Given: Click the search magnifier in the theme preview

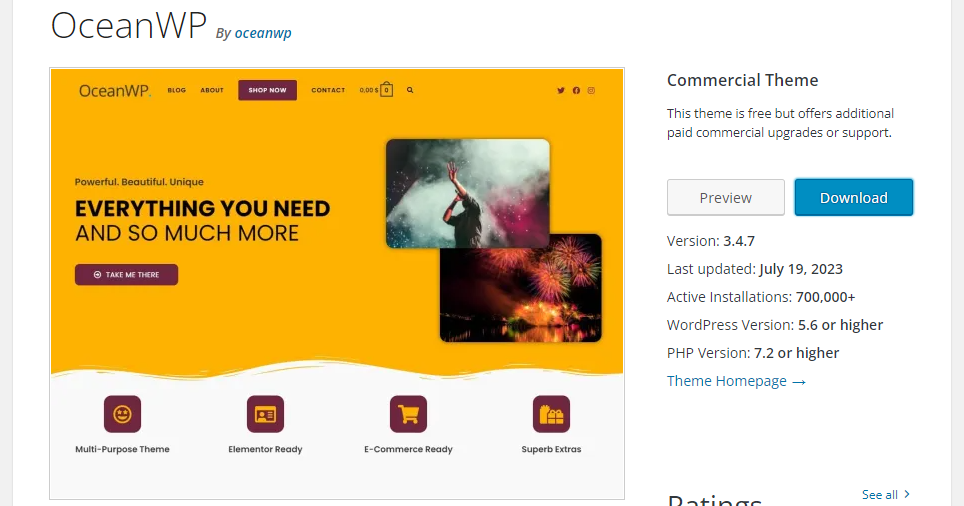Looking at the screenshot, I should pyautogui.click(x=410, y=90).
